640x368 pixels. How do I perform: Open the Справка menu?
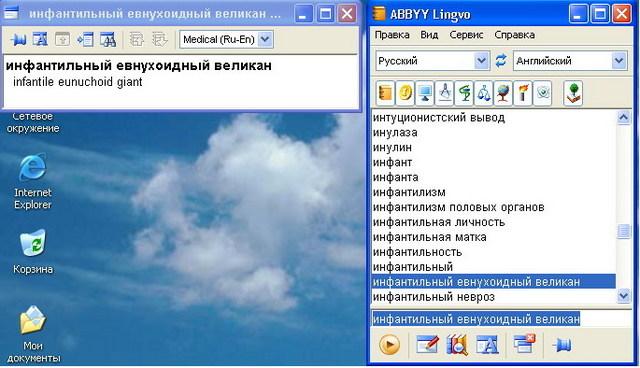pos(514,35)
